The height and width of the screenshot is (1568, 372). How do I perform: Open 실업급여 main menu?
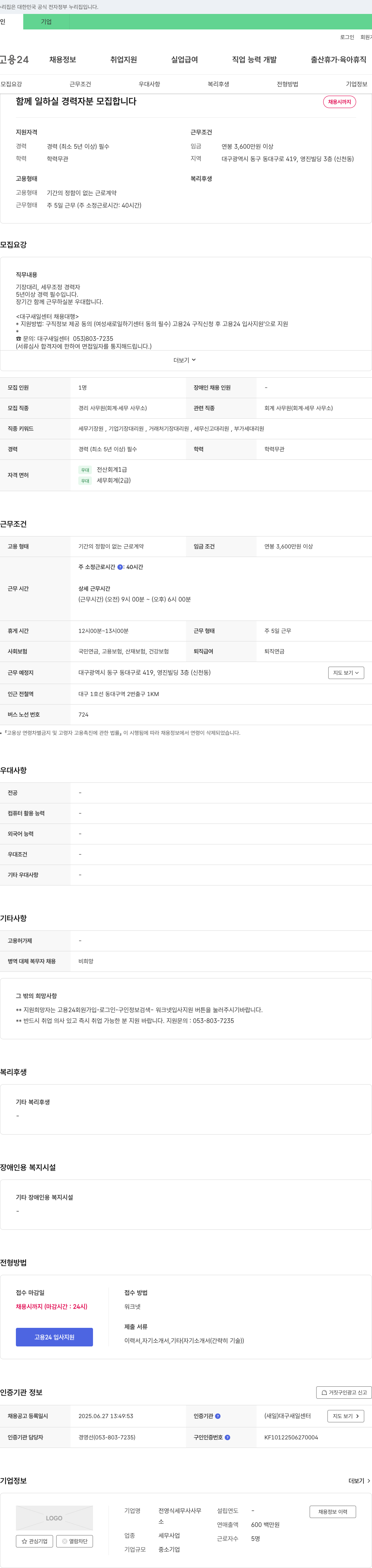tap(184, 60)
